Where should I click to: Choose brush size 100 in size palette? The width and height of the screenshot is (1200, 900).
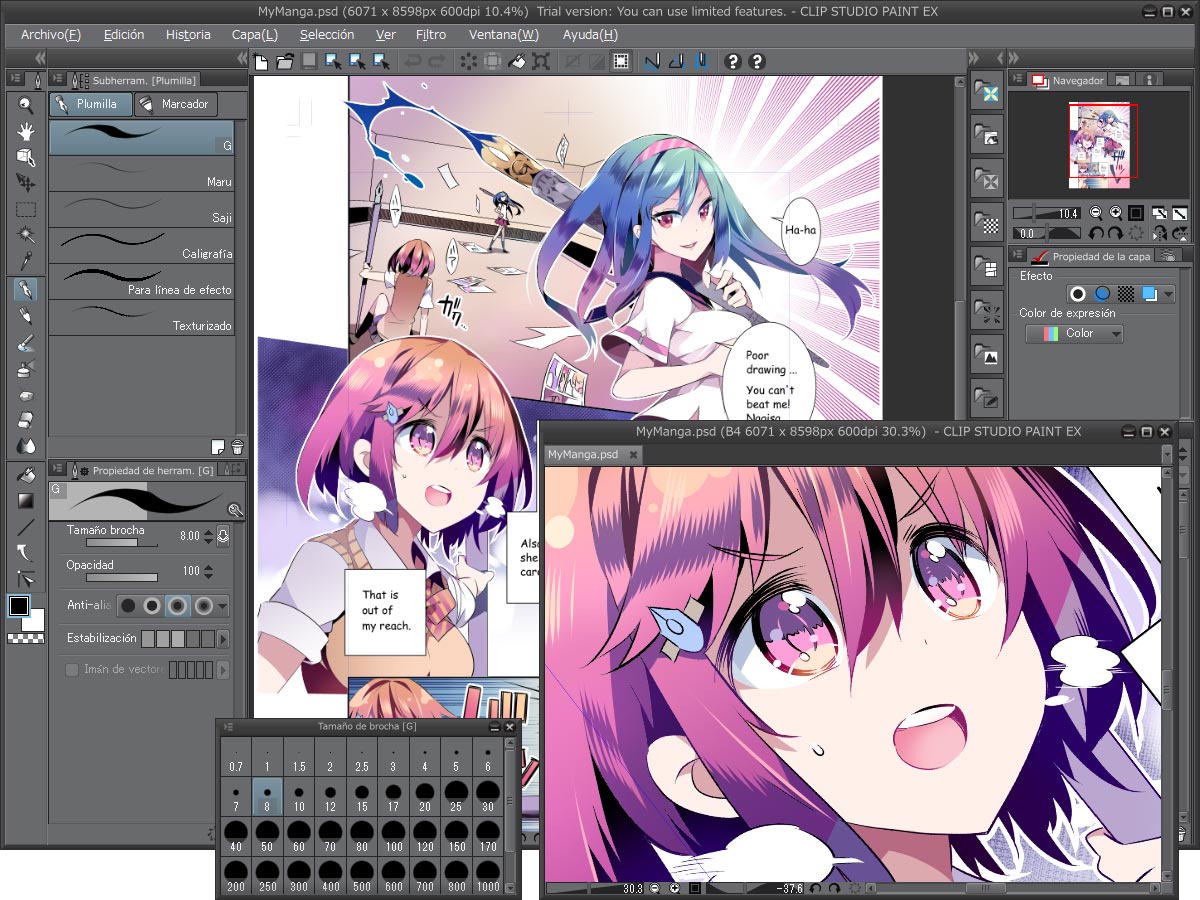pyautogui.click(x=393, y=835)
